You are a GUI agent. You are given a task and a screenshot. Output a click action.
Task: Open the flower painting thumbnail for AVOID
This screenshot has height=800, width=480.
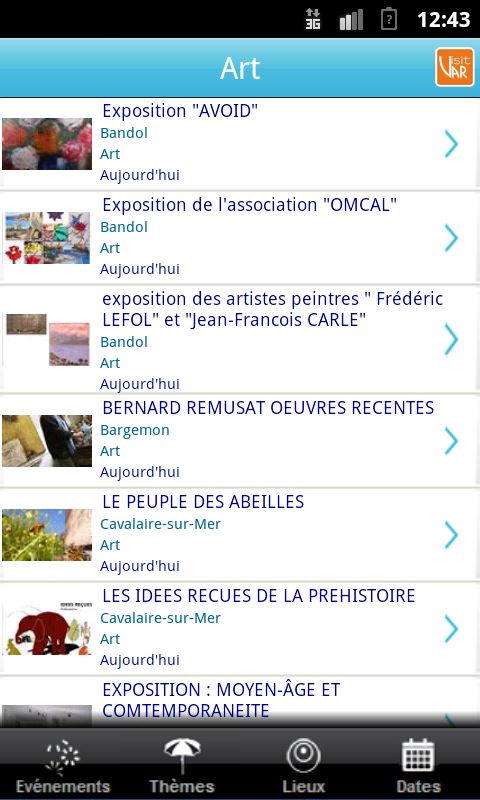click(47, 144)
